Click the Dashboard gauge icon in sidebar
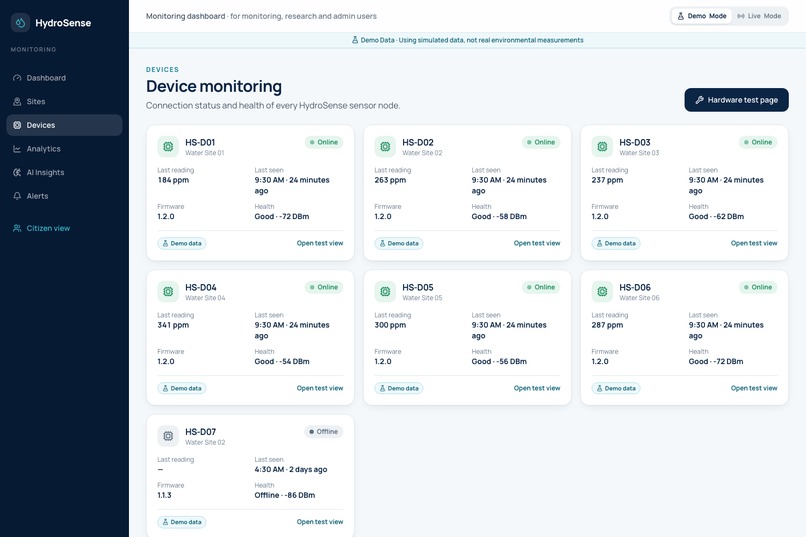Viewport: 806px width, 537px height. point(17,78)
